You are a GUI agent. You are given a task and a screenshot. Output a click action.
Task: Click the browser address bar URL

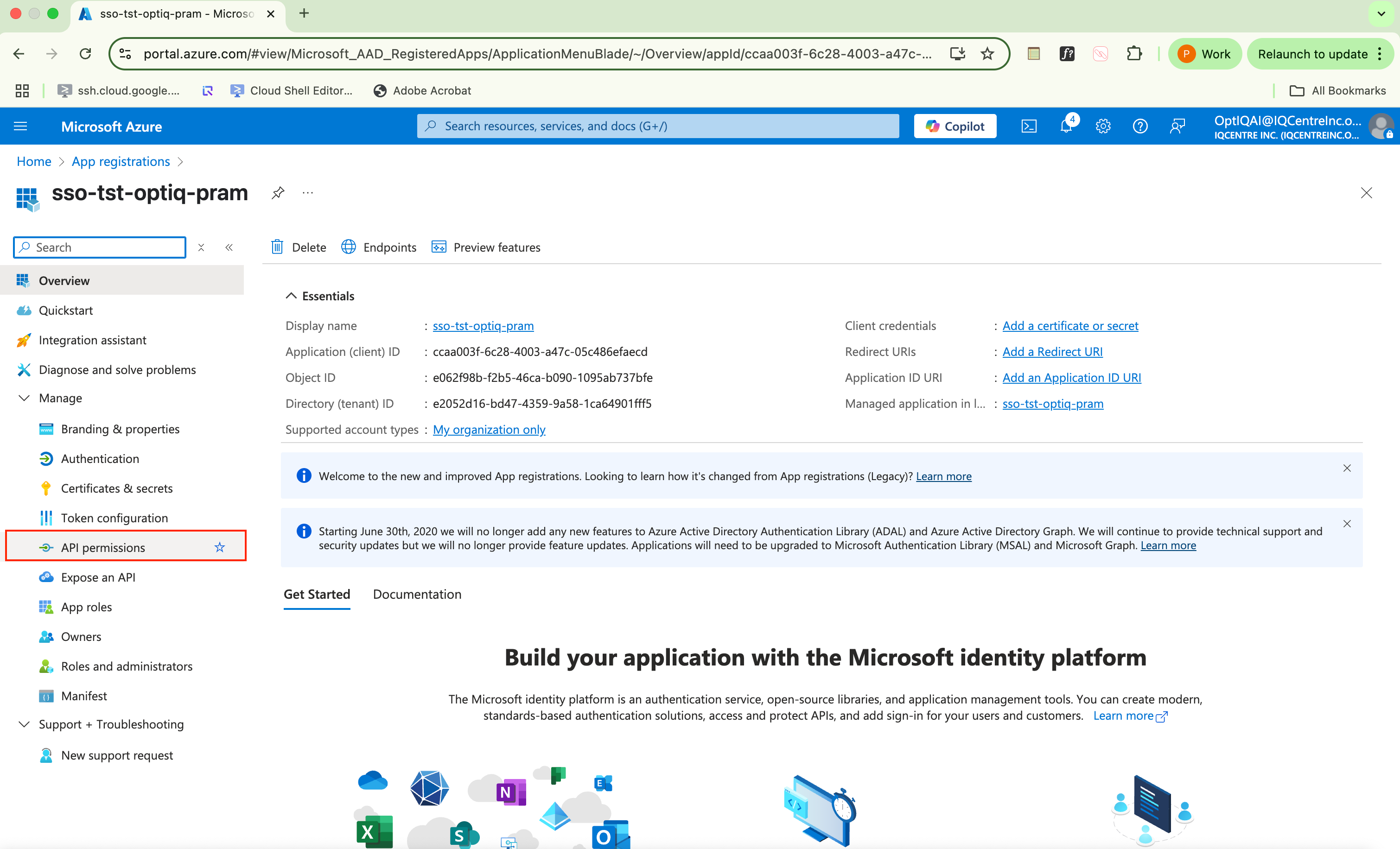coord(537,54)
